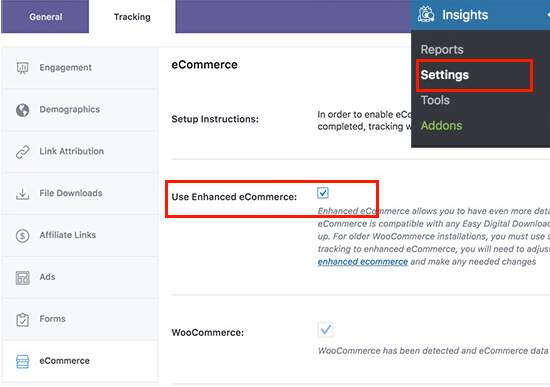Click the Forms clipboard icon
550x387 pixels.
[22, 319]
